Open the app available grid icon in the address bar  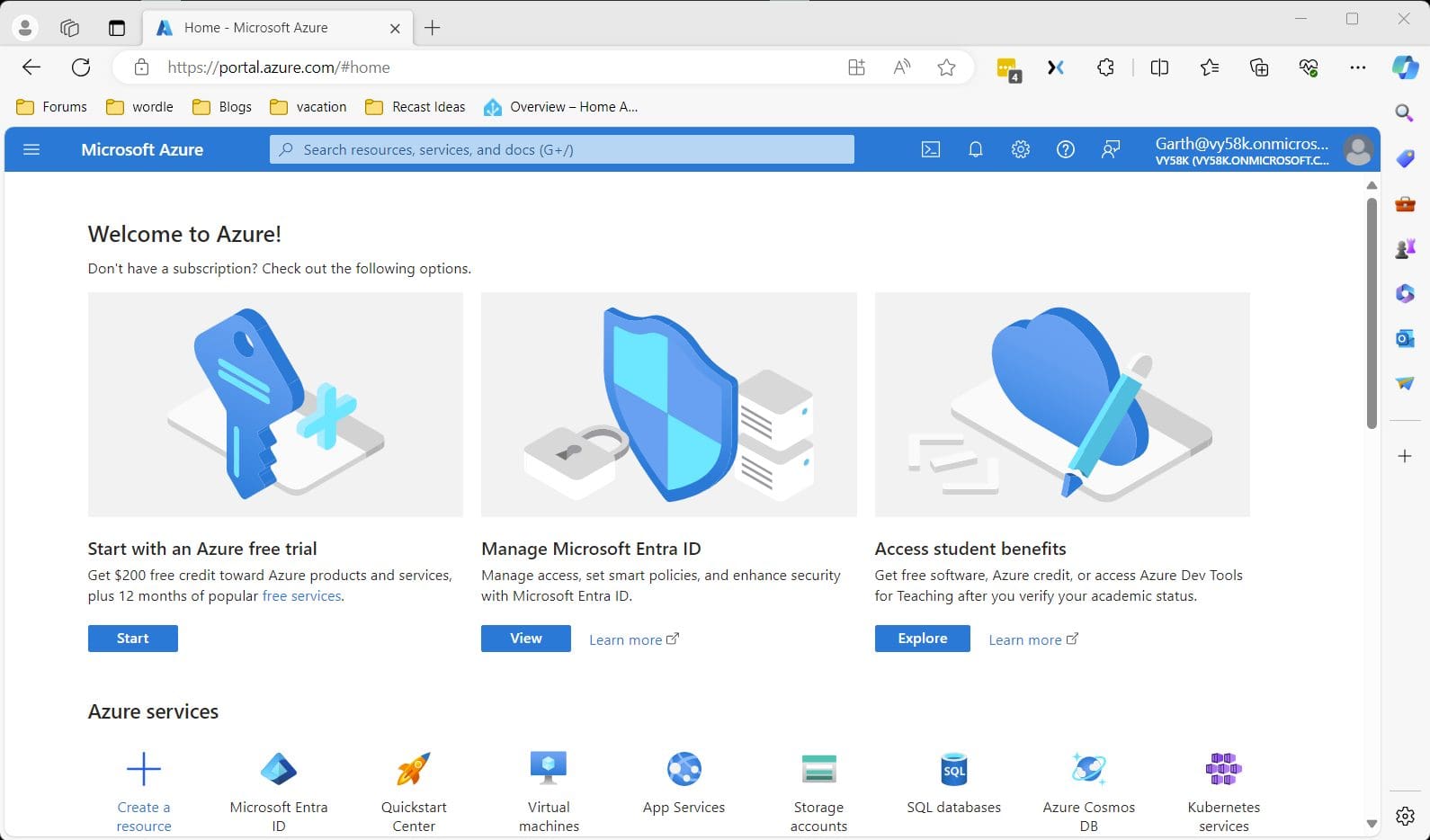coord(856,67)
